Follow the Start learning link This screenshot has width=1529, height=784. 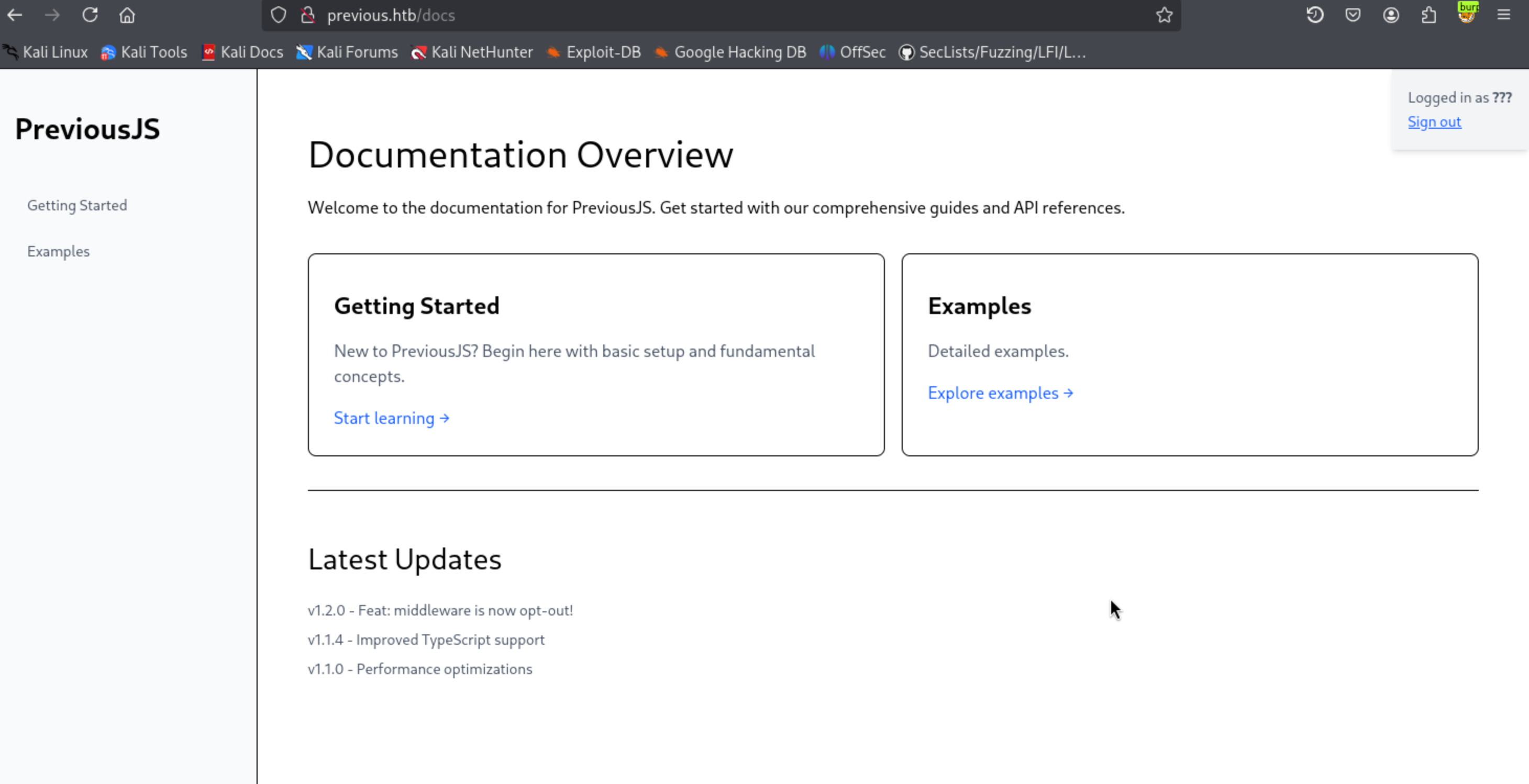pos(392,418)
